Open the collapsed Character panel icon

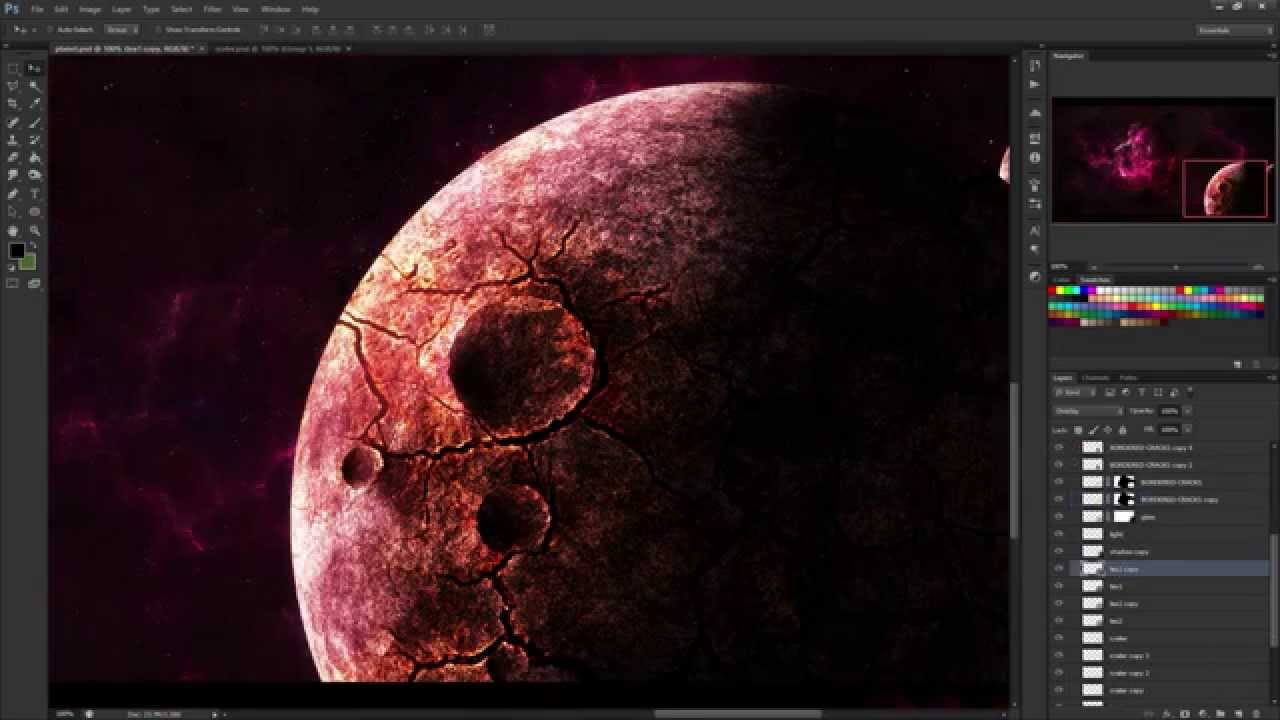click(1035, 231)
